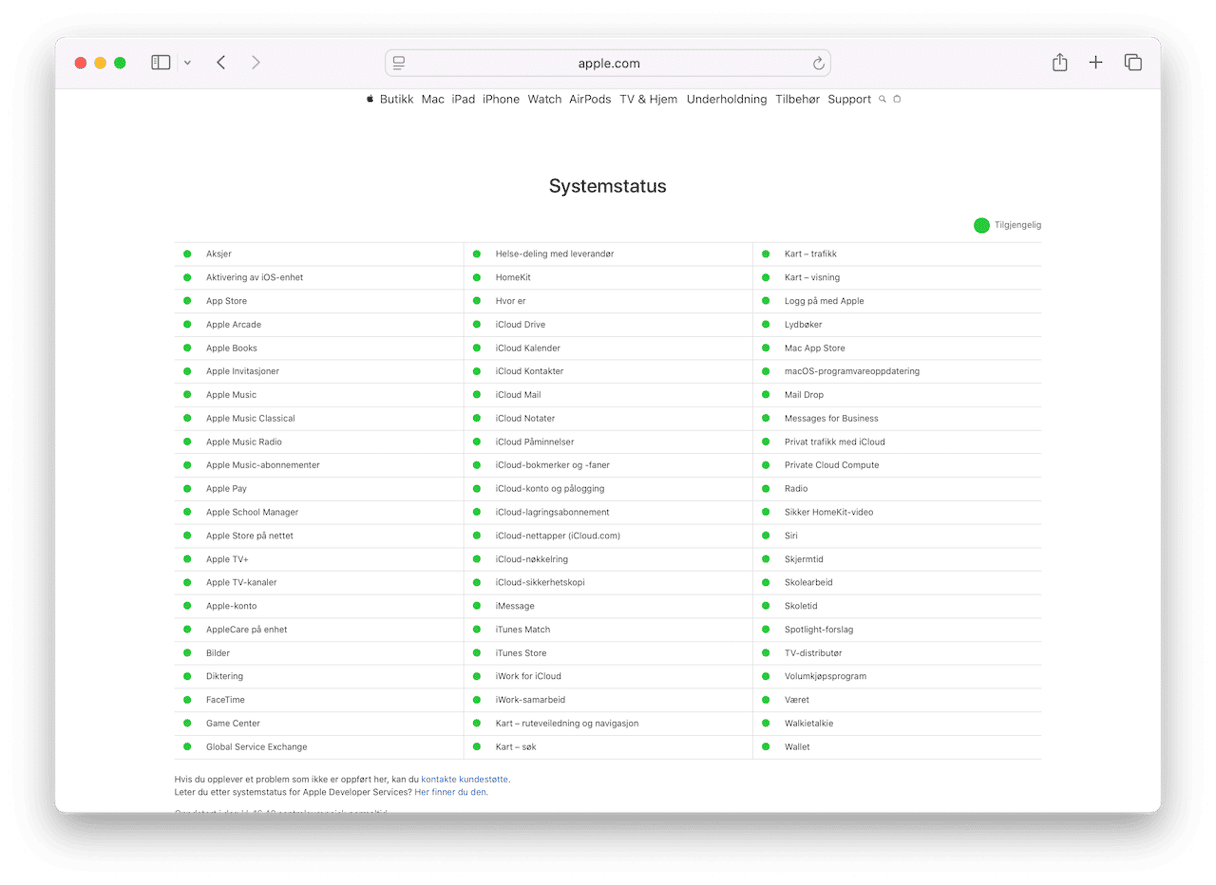Click the page reader icon in address bar

point(399,64)
